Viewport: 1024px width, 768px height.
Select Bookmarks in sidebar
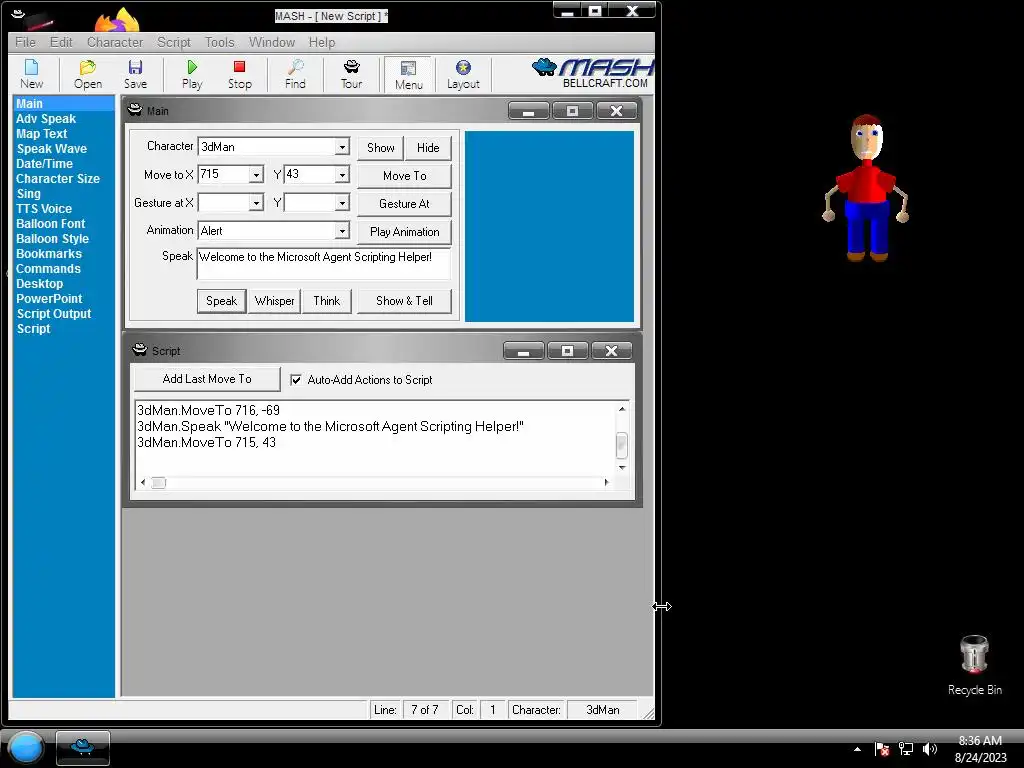click(x=49, y=254)
